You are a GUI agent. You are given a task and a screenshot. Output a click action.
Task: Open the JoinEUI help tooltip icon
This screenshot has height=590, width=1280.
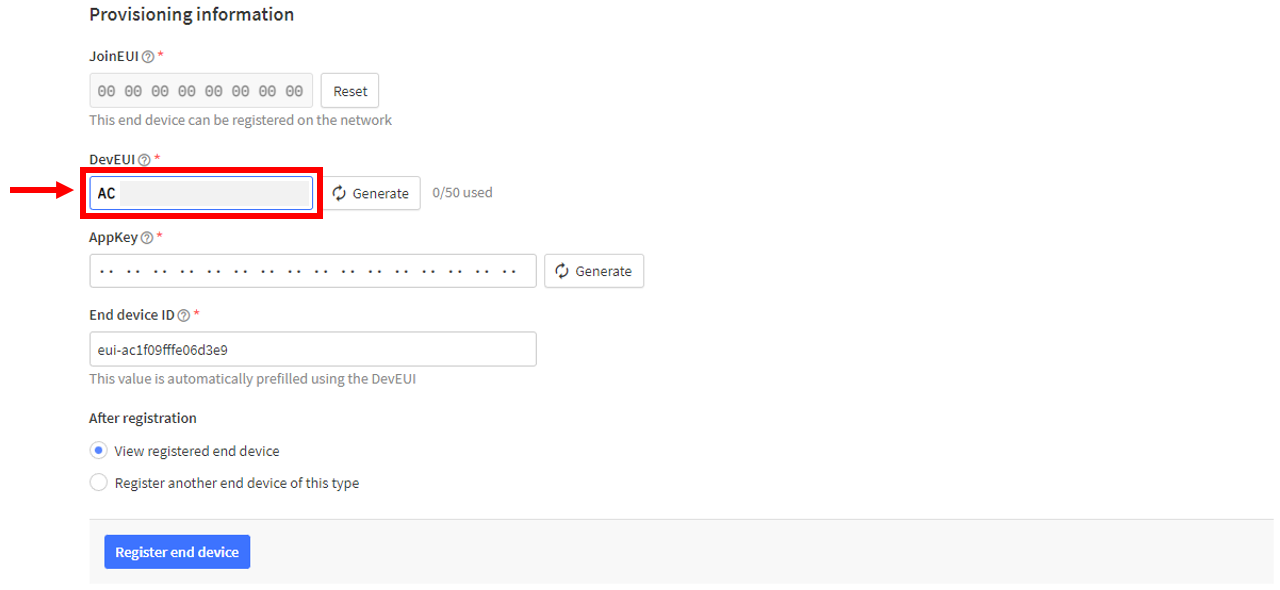148,56
